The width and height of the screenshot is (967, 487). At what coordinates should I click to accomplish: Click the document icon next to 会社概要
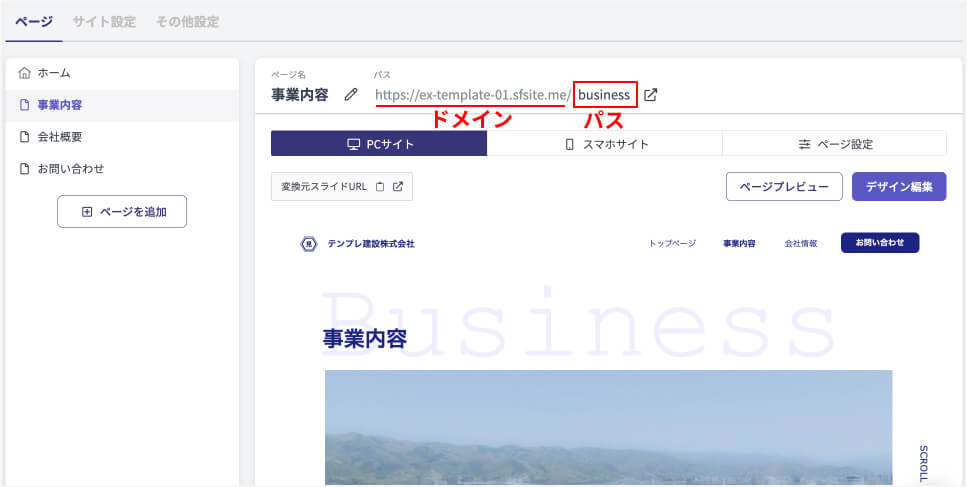(25, 137)
